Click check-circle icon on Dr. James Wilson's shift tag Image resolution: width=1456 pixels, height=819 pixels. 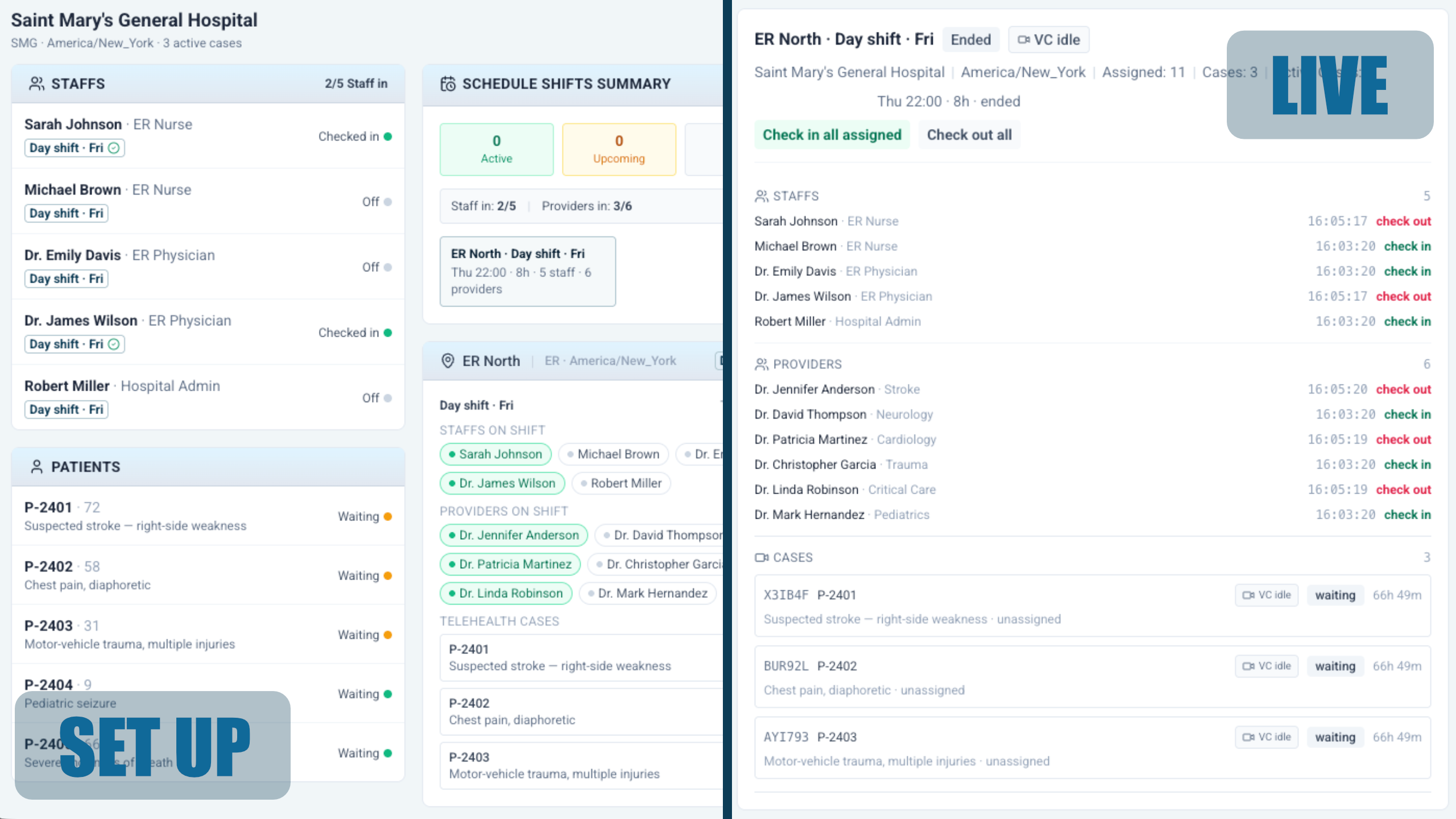pyautogui.click(x=114, y=344)
